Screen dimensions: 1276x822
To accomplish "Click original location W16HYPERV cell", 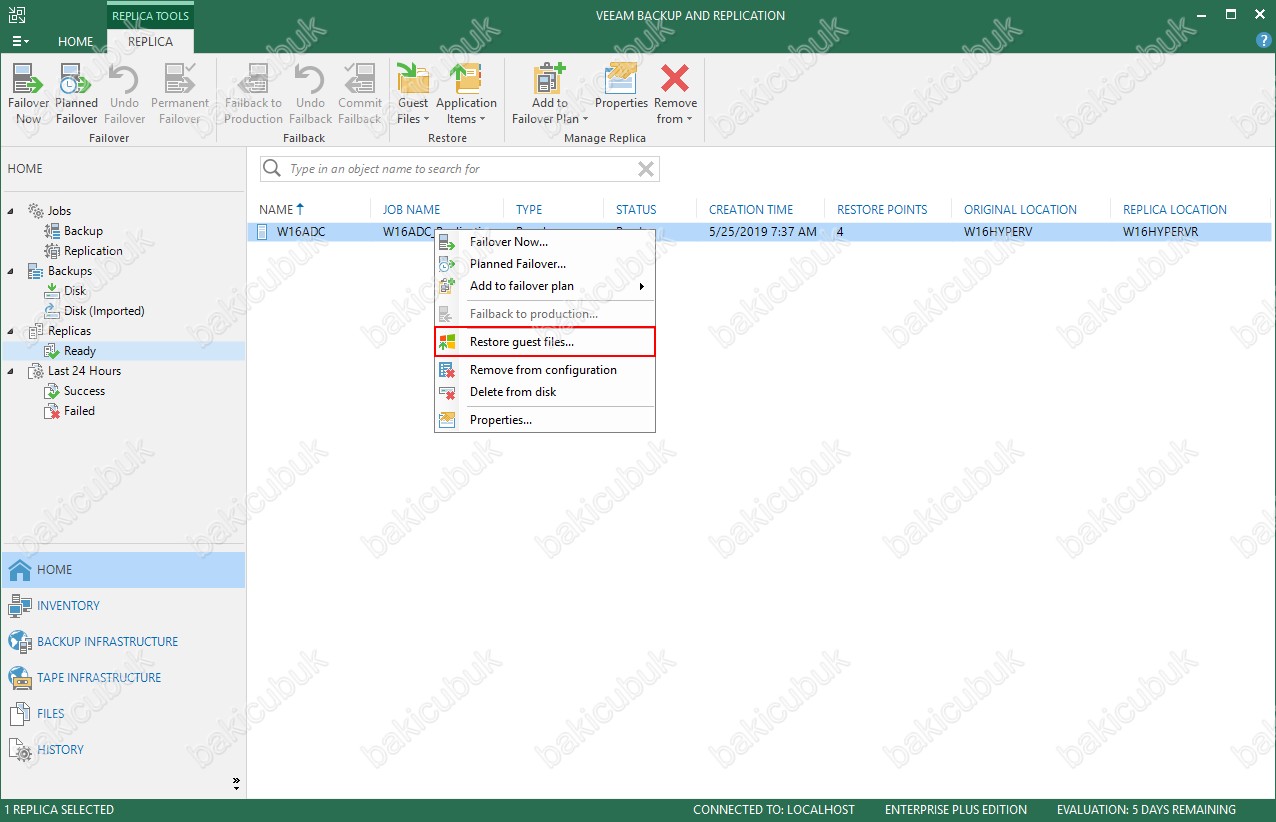I will (x=997, y=232).
